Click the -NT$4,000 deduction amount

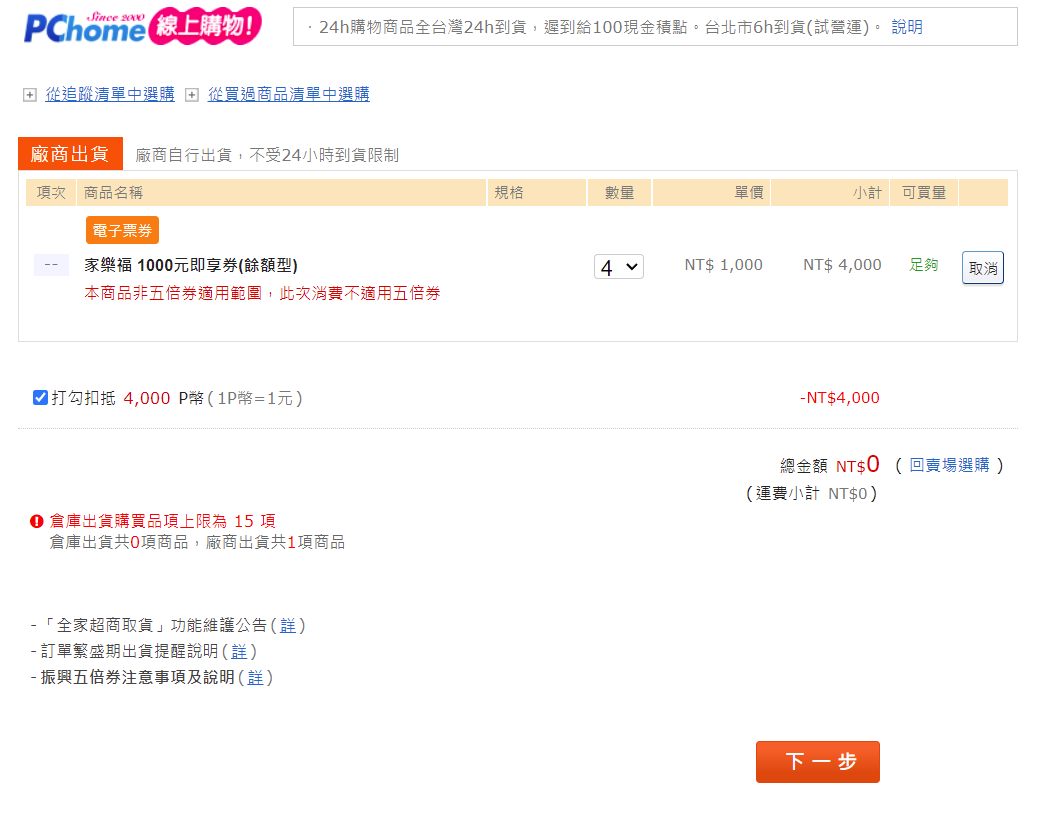point(839,398)
